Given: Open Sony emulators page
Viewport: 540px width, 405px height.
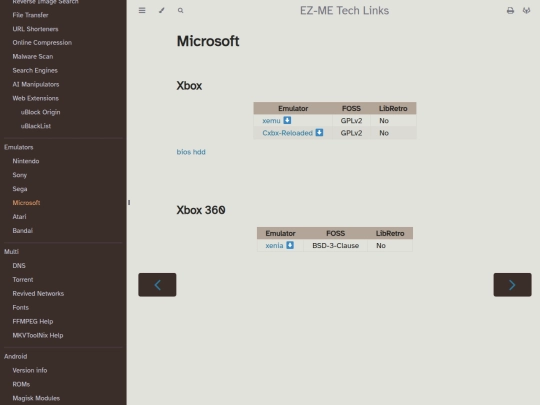Looking at the screenshot, I should (20, 175).
